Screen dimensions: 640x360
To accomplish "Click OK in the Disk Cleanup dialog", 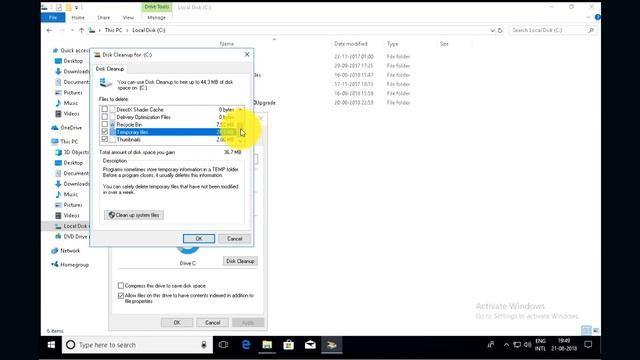I will pyautogui.click(x=199, y=238).
